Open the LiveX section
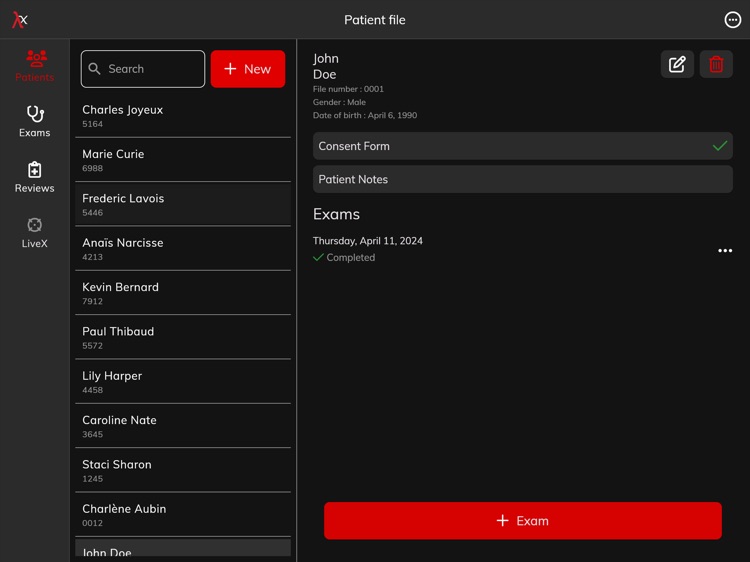Viewport: 750px width, 562px height. tap(34, 232)
